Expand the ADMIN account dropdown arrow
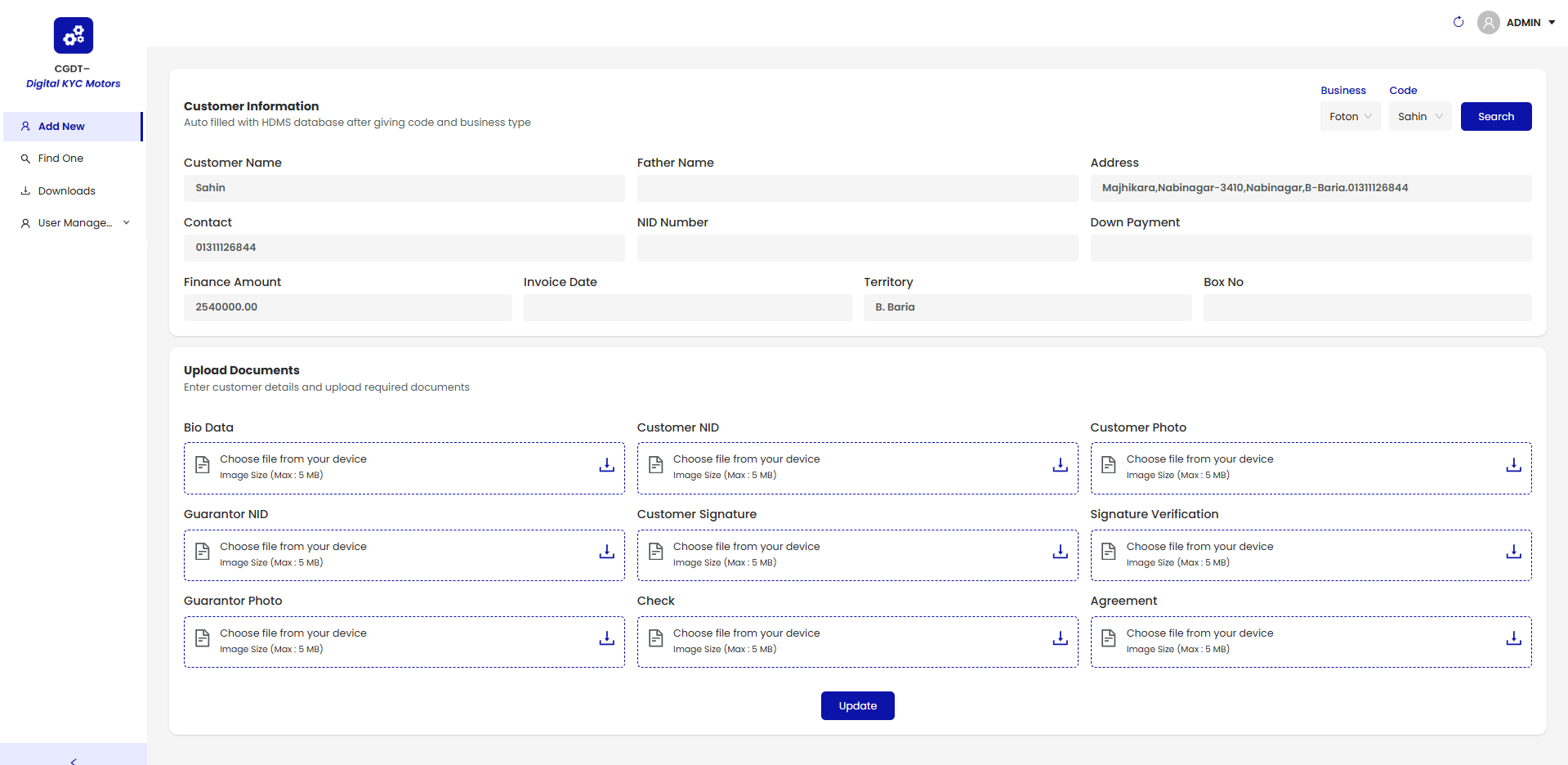1568x765 pixels. coord(1552,23)
